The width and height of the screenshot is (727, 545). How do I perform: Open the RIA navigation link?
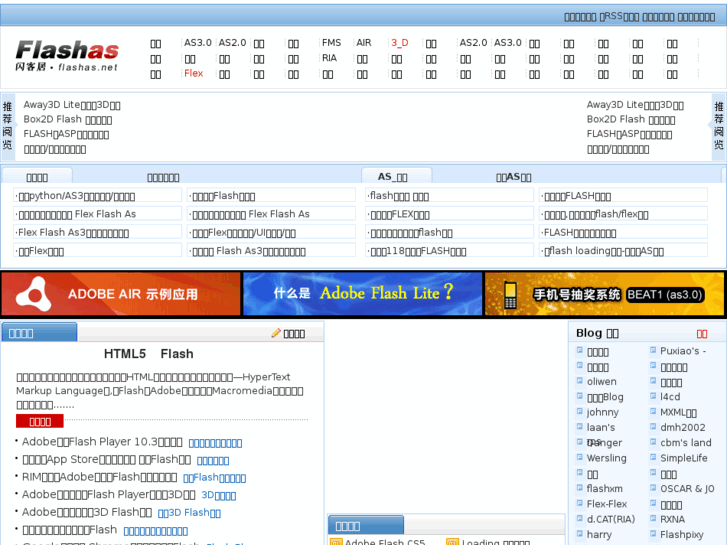(329, 58)
